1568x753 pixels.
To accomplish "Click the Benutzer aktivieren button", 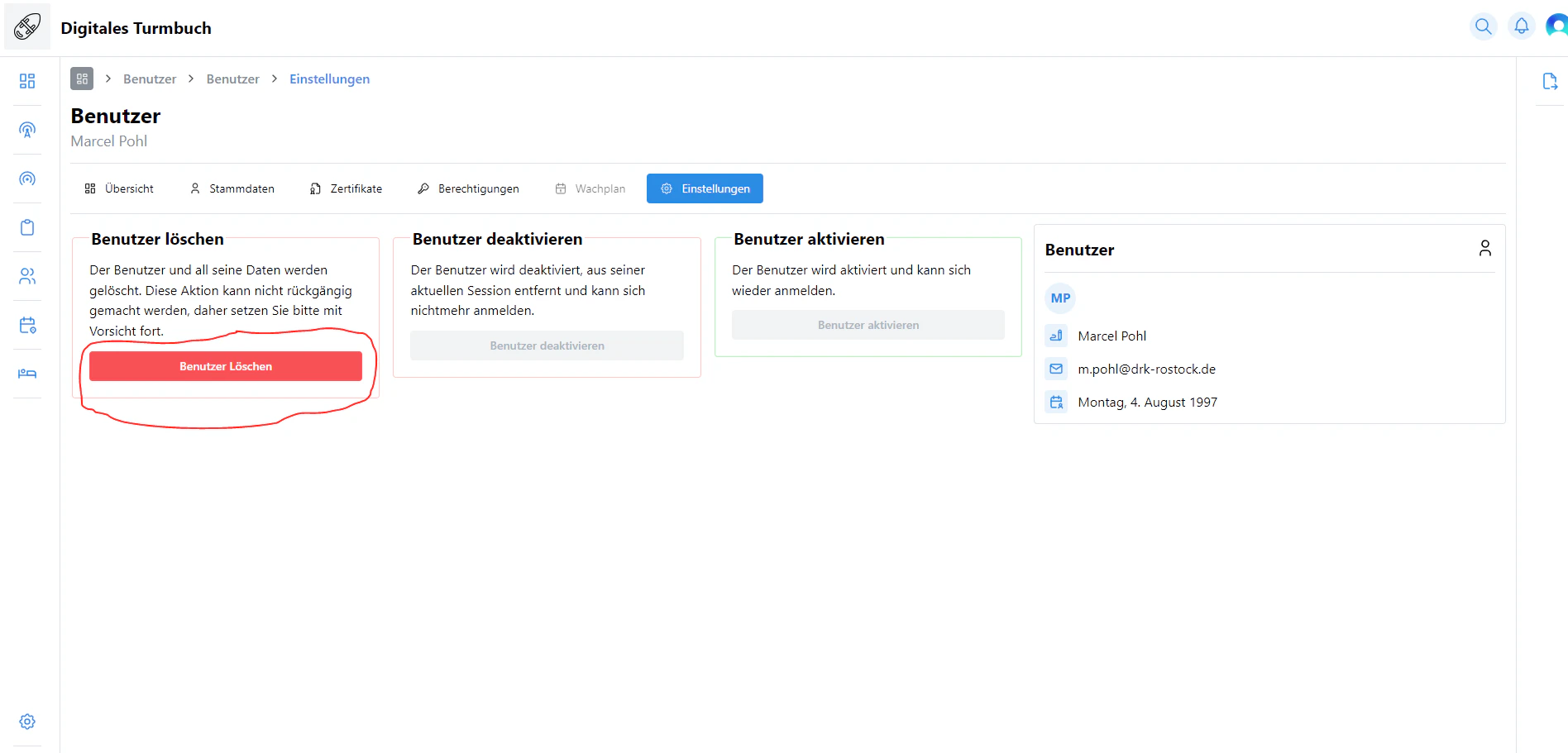I will [868, 325].
